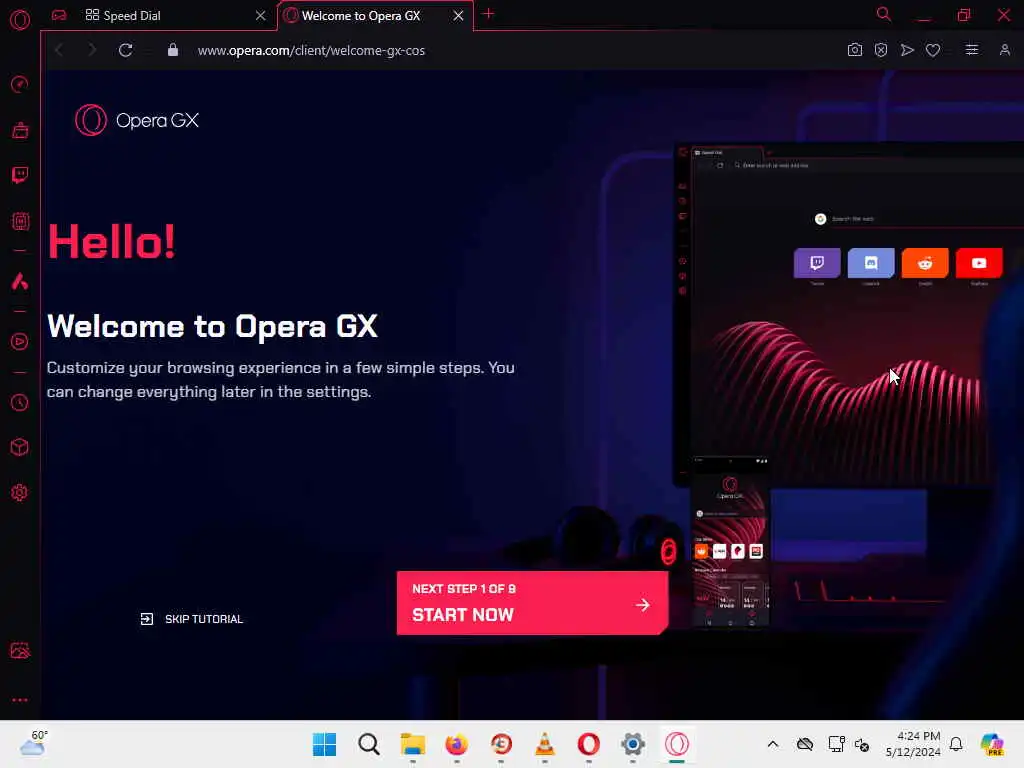Launch File Explorer from taskbar
1024x768 pixels.
(413, 744)
